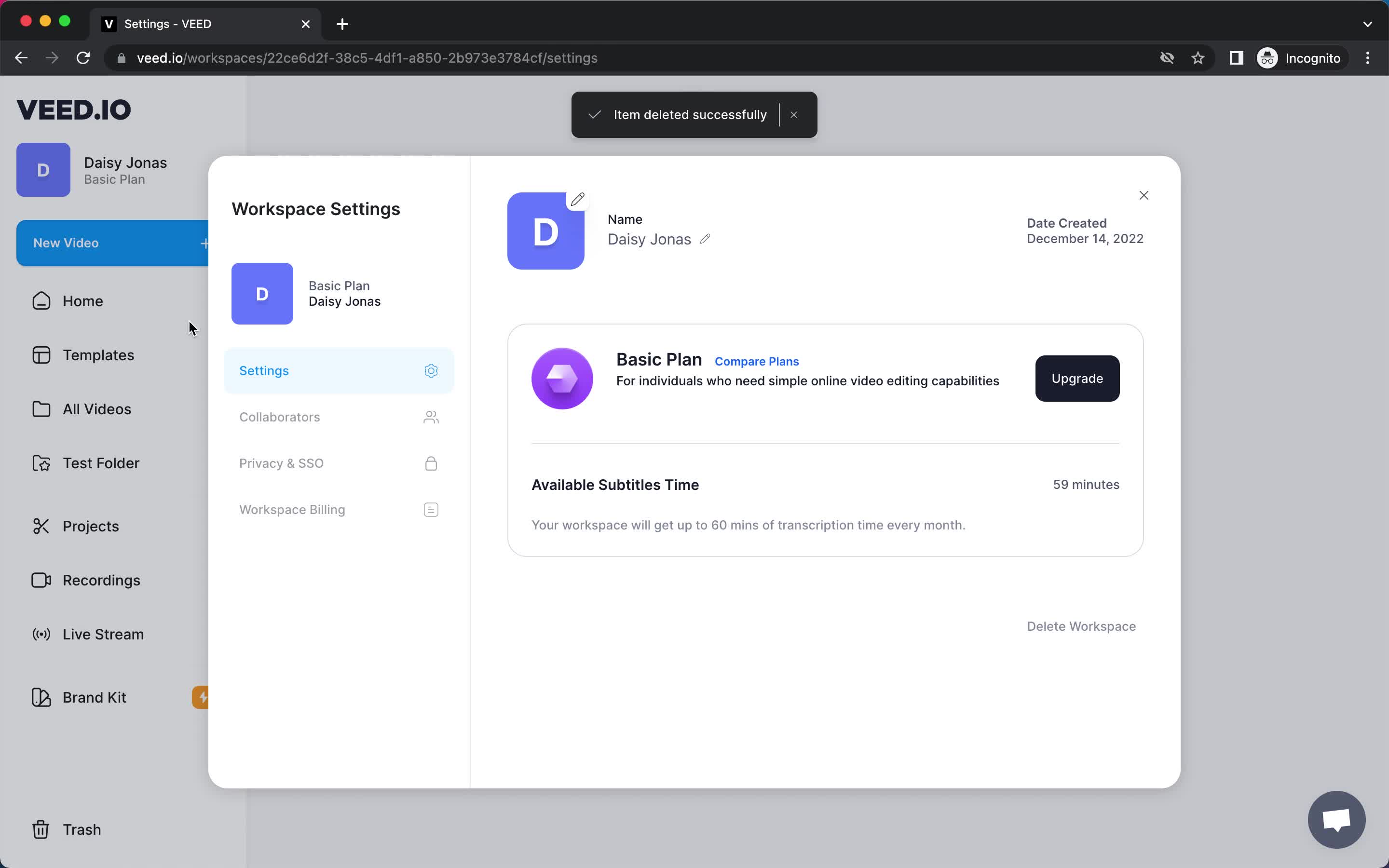Image resolution: width=1389 pixels, height=868 pixels.
Task: Dismiss the 'Item deleted successfully' toast
Action: tap(794, 115)
